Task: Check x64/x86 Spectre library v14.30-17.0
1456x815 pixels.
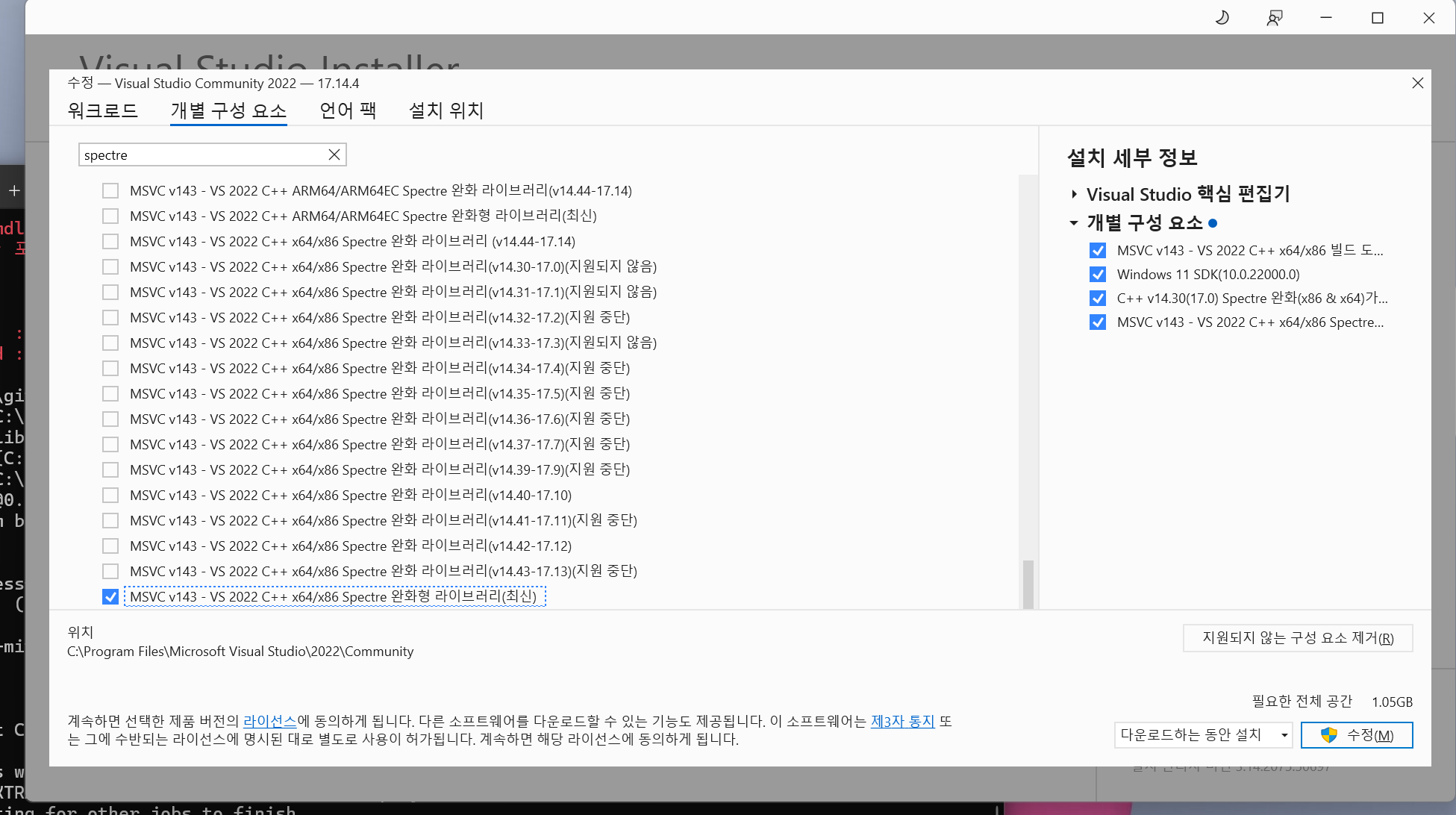Action: [110, 267]
